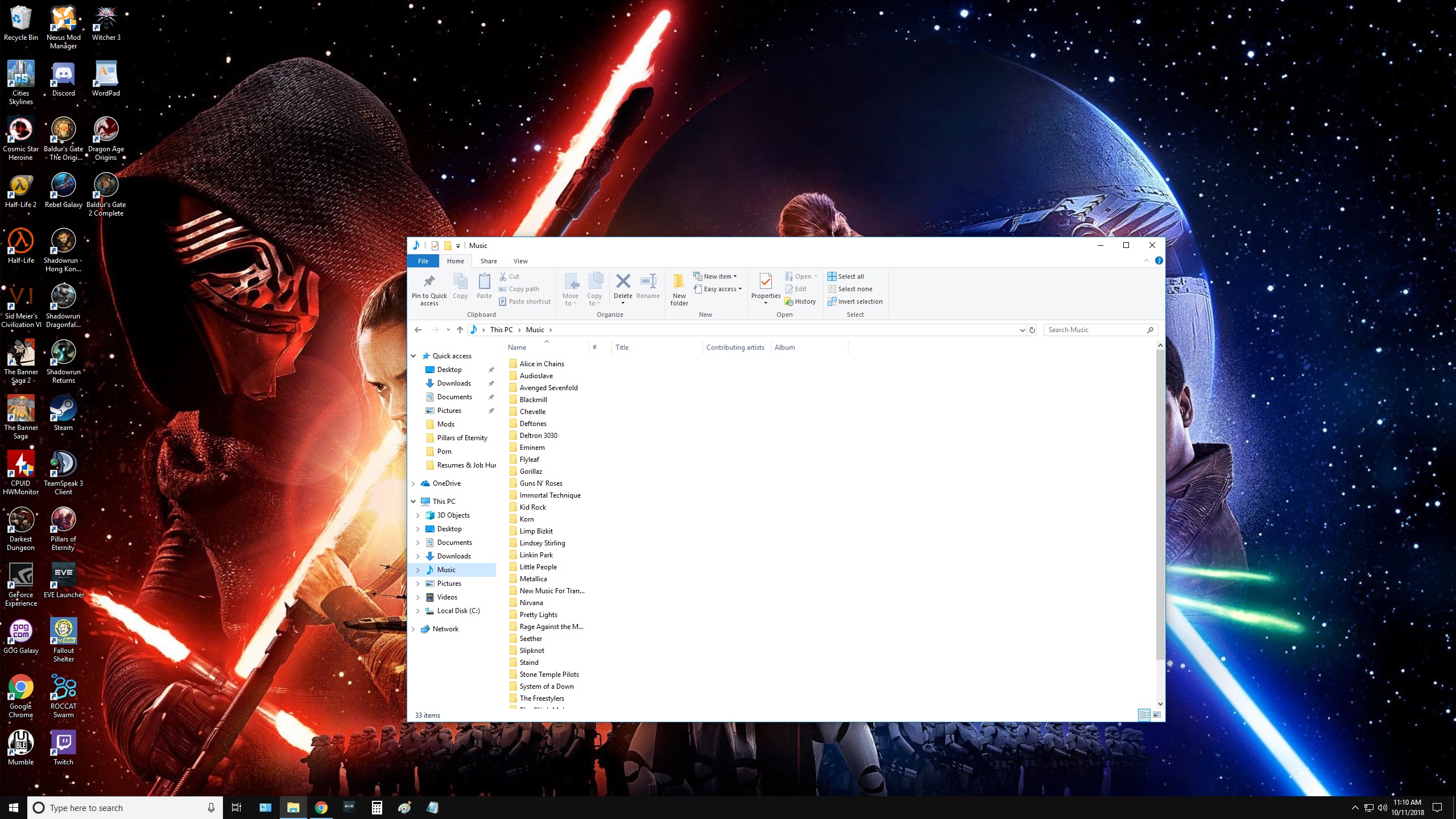1456x819 pixels.
Task: Open Google Chrome from the taskbar
Action: [x=321, y=808]
